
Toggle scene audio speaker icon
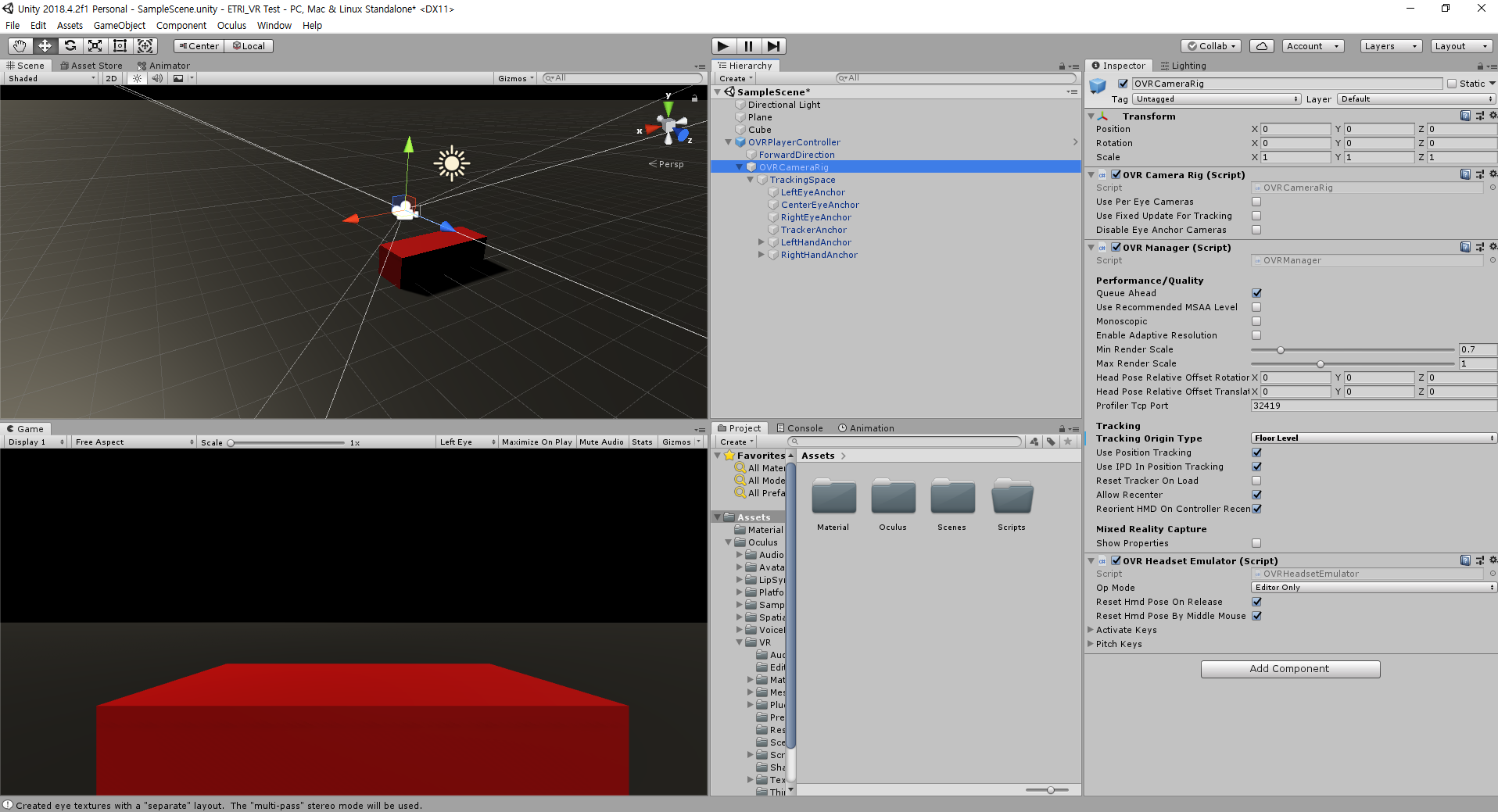pyautogui.click(x=157, y=78)
